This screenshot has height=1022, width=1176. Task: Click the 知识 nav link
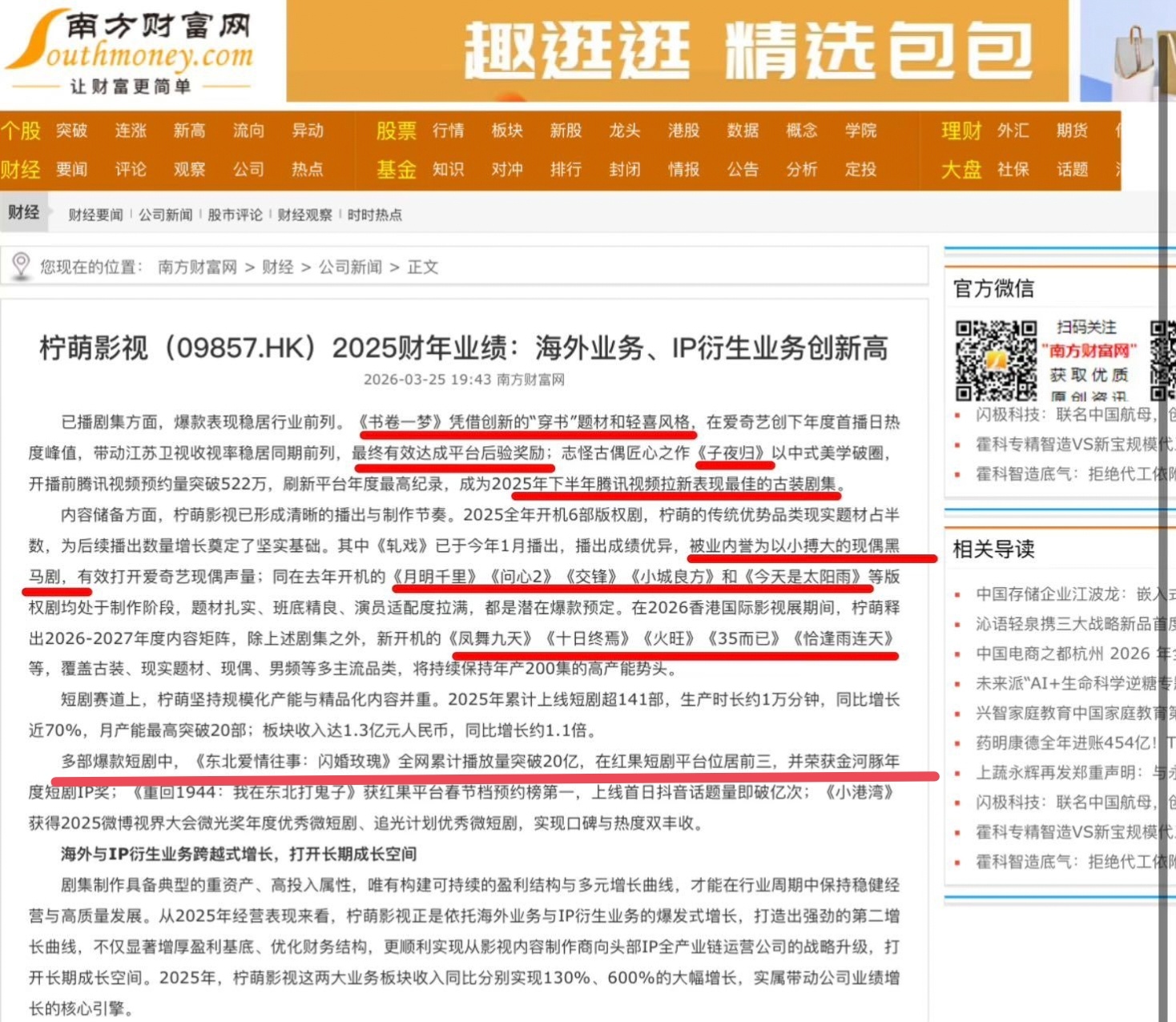coord(449,169)
